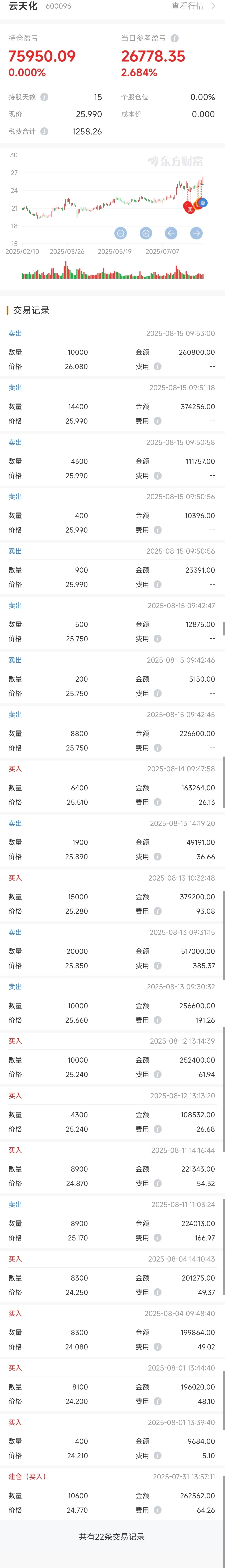Screen dimensions: 225x1568
Task: Tap the blue 卖 marker on chart
Action: [x=202, y=203]
